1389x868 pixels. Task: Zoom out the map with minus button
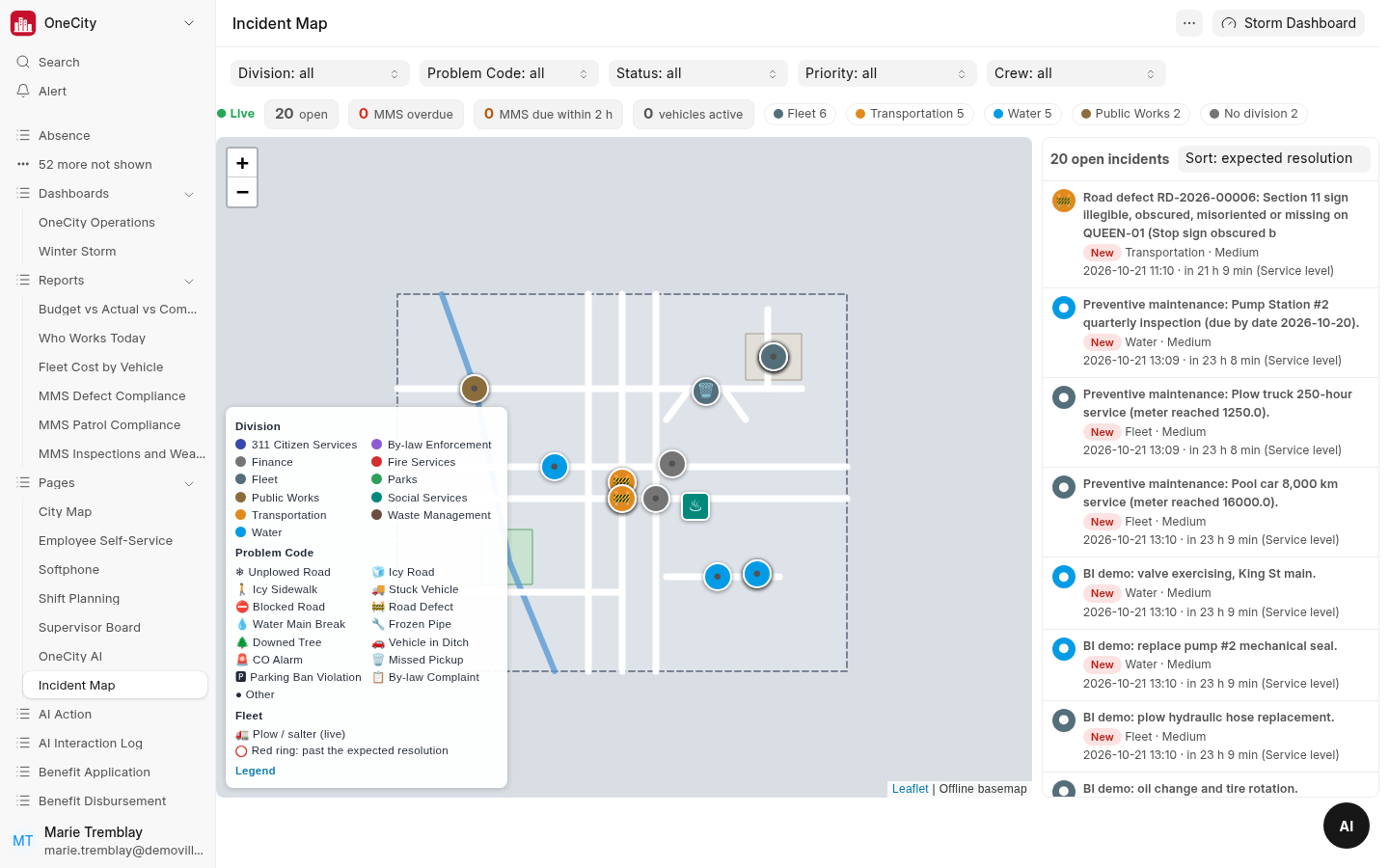tap(242, 192)
